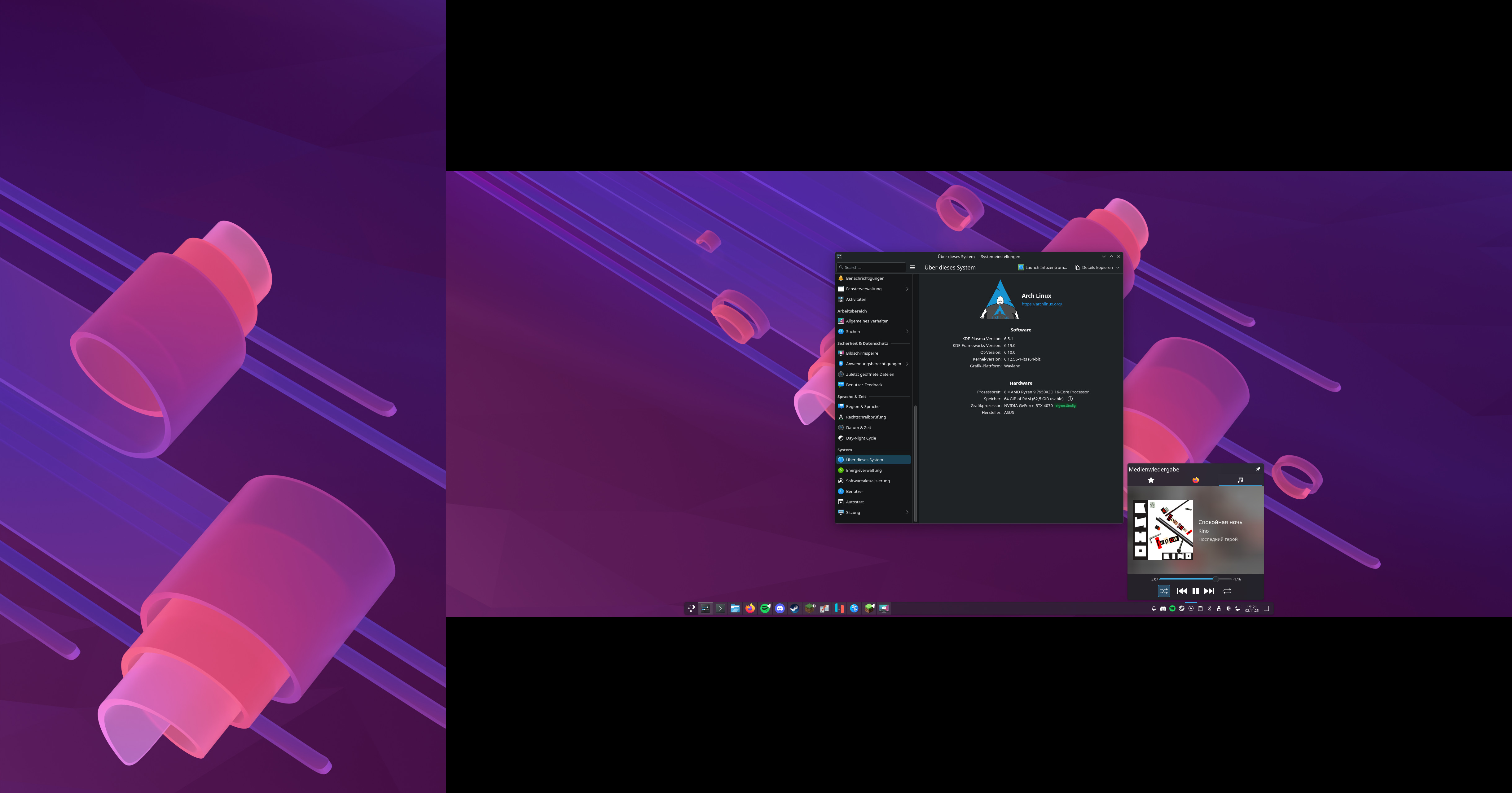Screen dimensions: 1512x793
Task: Pin the Medienwiedergabe popup open
Action: coord(1257,469)
